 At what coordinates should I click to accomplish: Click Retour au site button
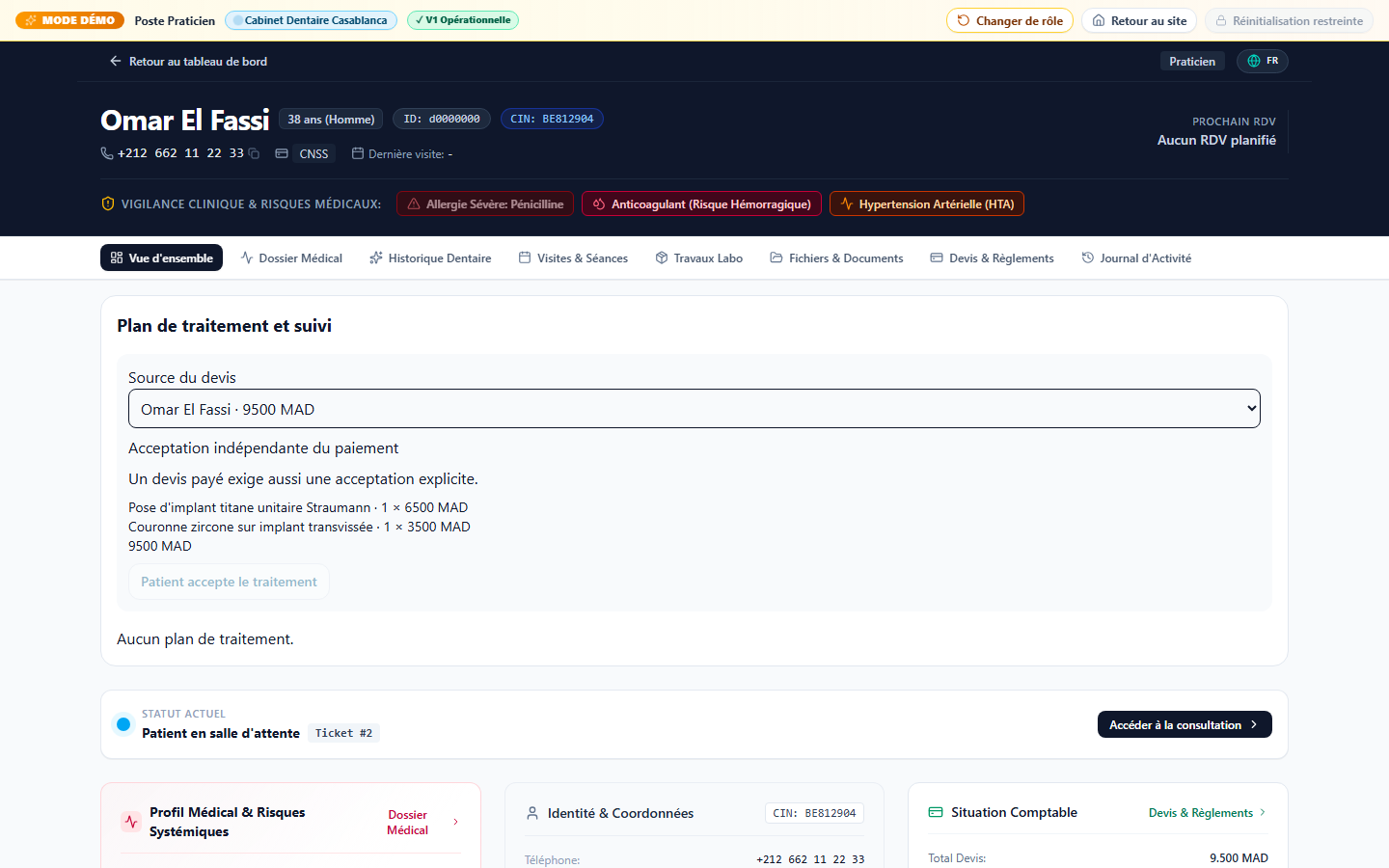point(1139,20)
